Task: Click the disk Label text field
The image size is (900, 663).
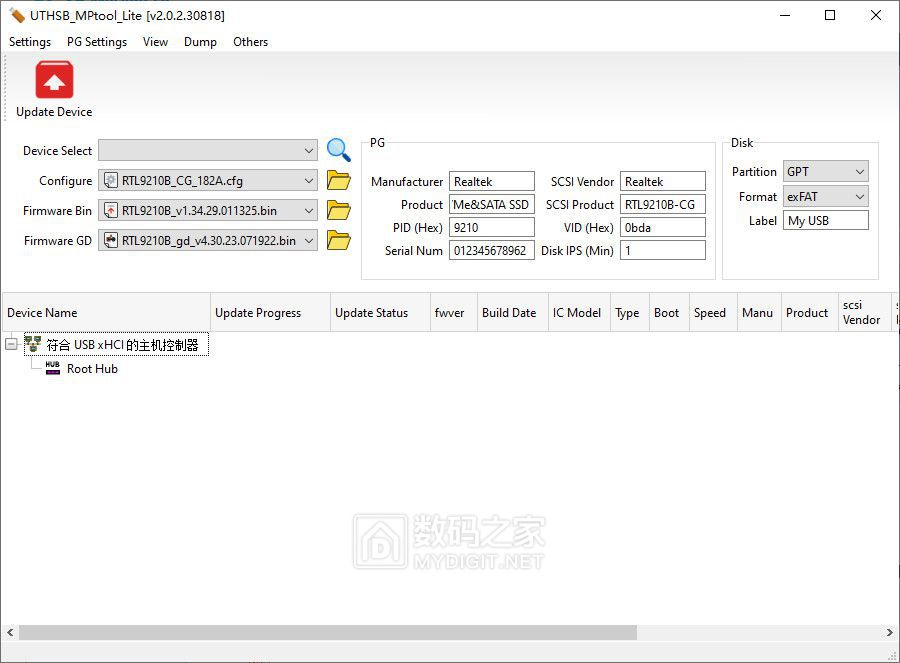Action: click(825, 221)
